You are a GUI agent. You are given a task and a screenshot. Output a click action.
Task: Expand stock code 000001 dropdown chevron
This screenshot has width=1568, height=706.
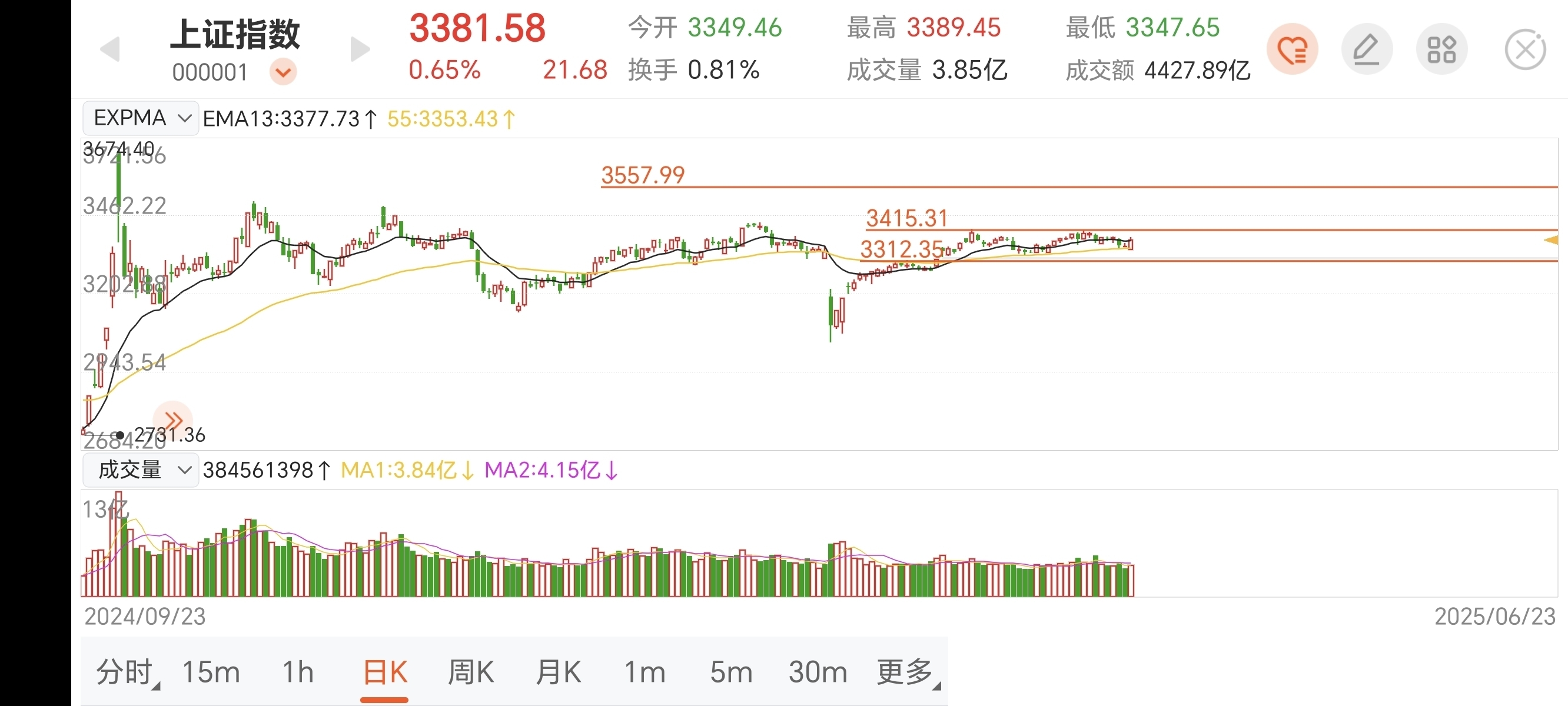283,72
